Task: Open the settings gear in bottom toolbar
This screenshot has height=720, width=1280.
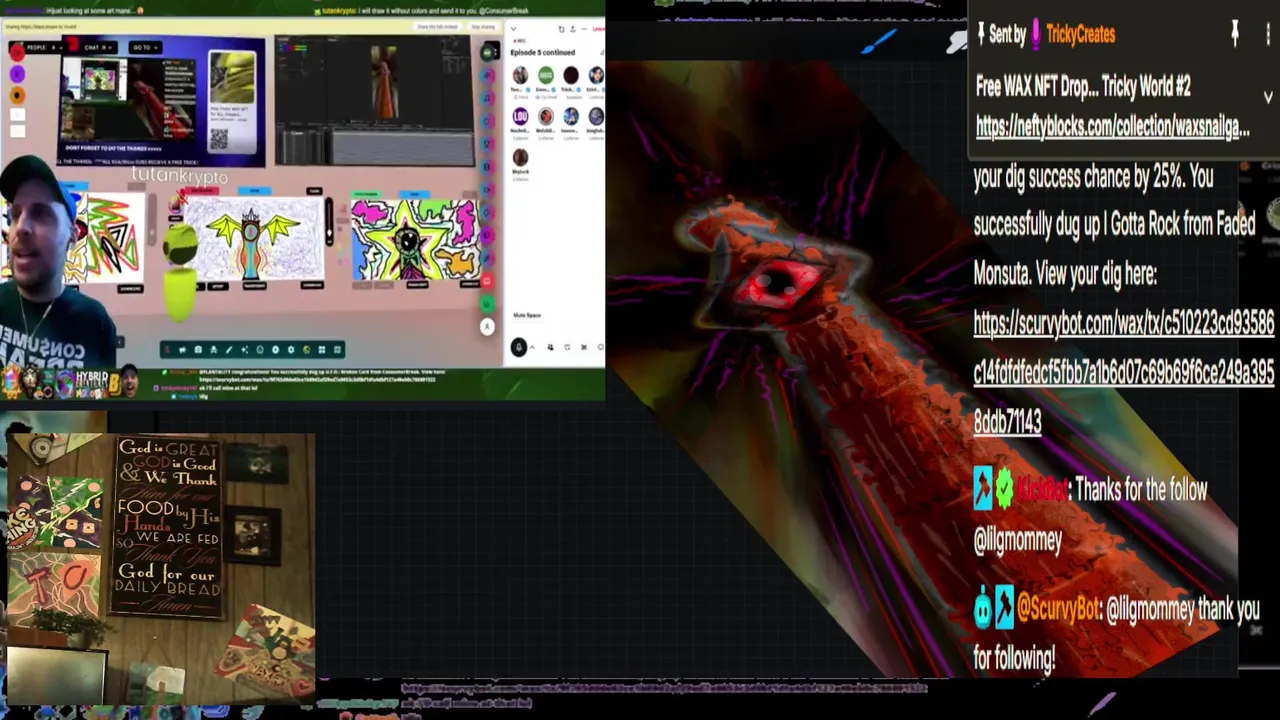Action: (x=291, y=350)
